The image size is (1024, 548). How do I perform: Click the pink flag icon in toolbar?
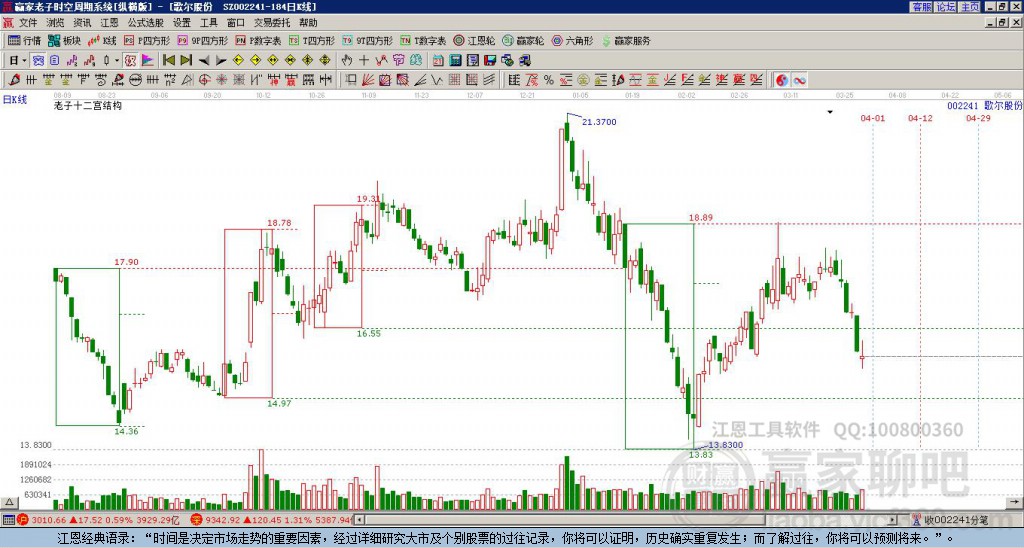pos(148,60)
